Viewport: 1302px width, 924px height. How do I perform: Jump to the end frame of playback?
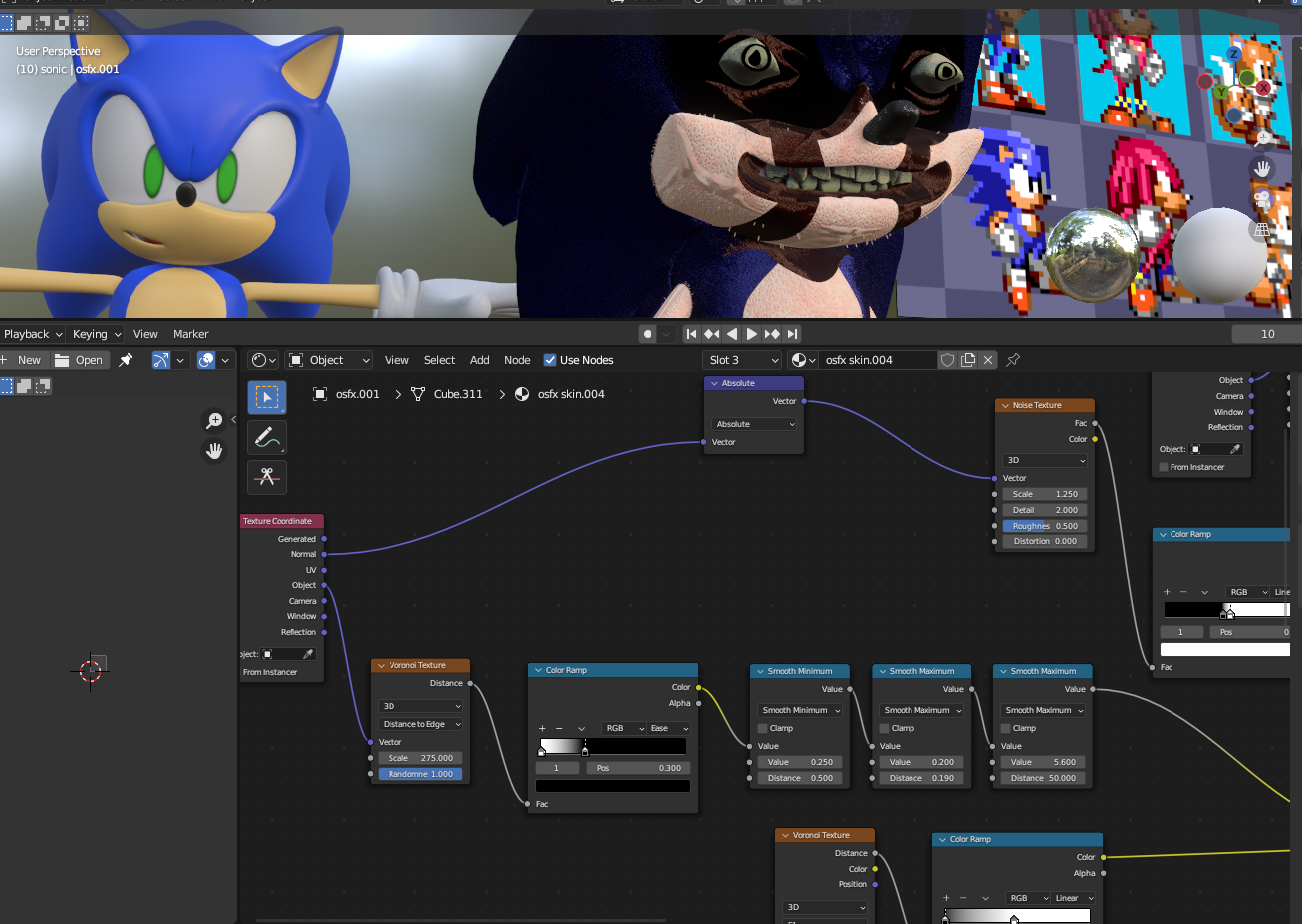click(x=792, y=334)
